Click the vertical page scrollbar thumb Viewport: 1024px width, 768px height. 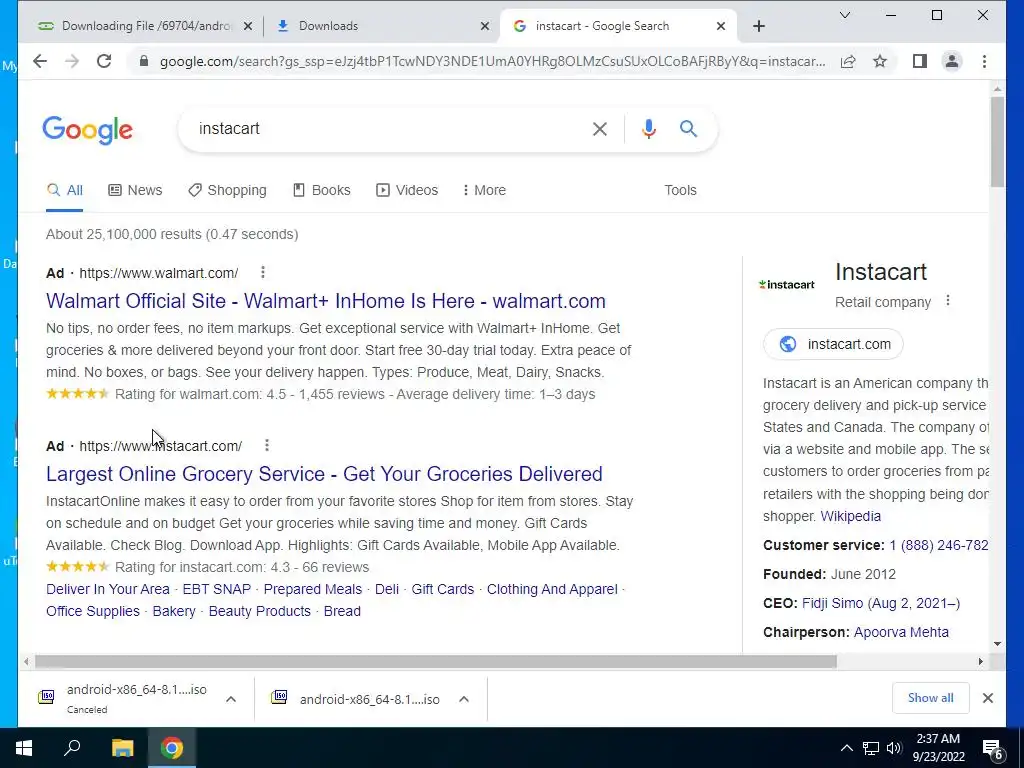point(997,142)
